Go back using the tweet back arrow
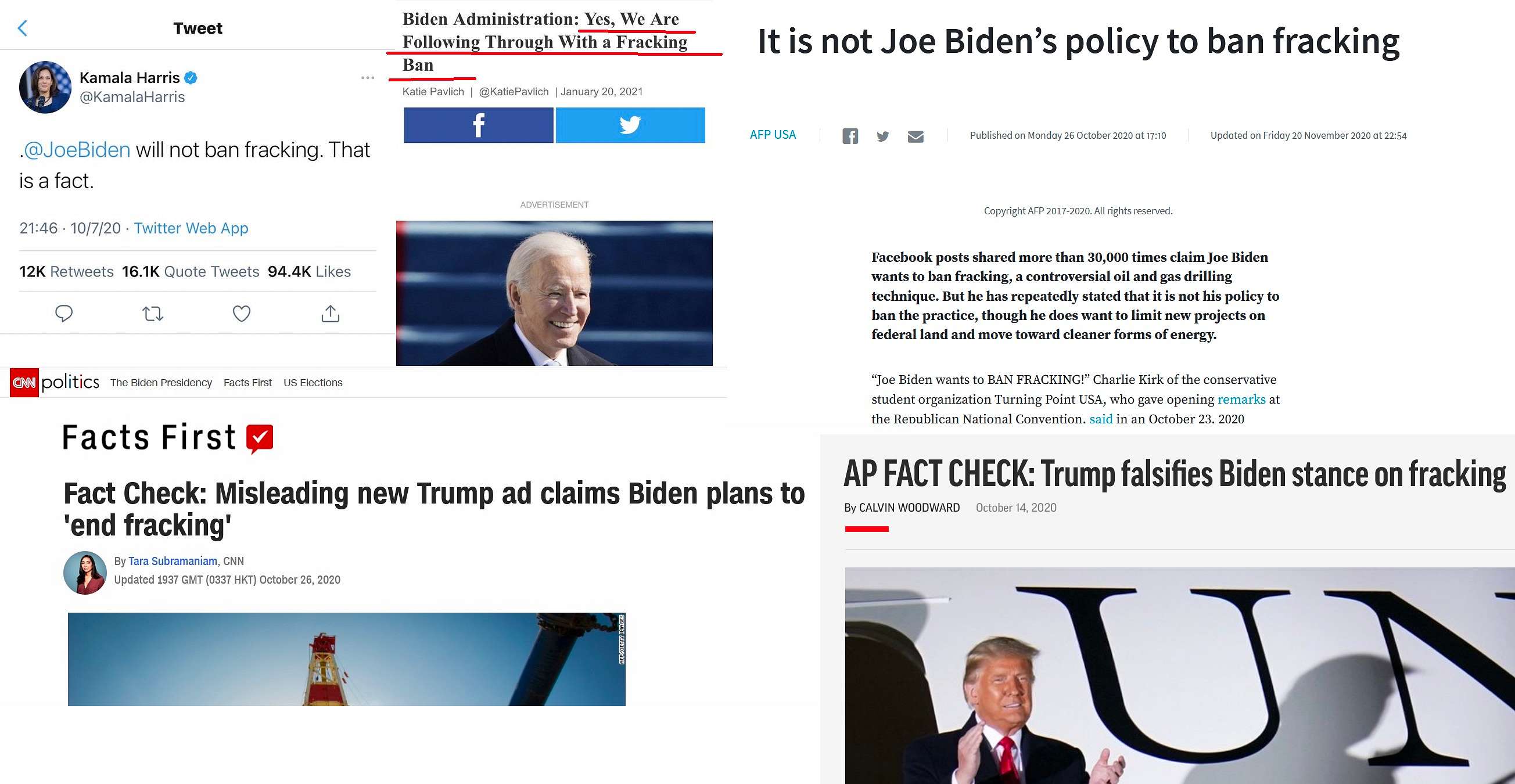 [22, 28]
